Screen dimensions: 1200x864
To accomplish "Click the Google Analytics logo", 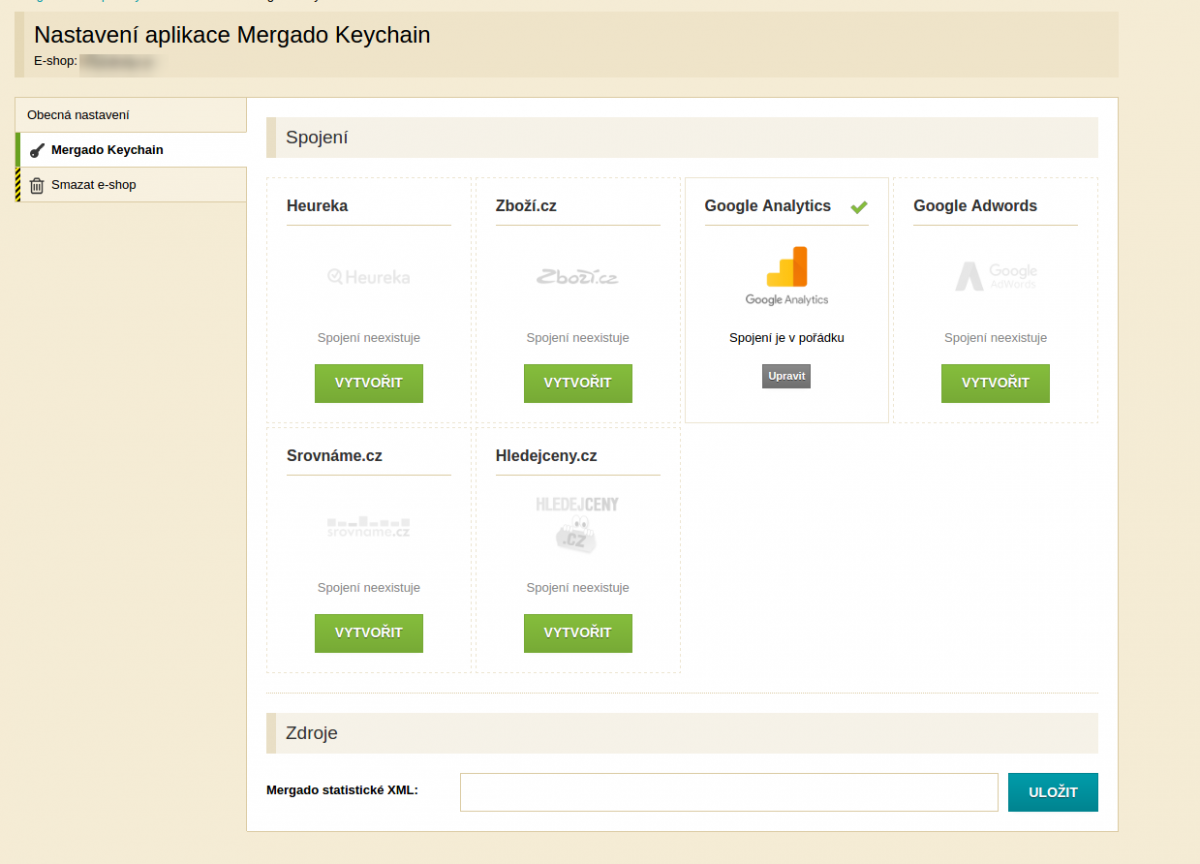I will (787, 276).
